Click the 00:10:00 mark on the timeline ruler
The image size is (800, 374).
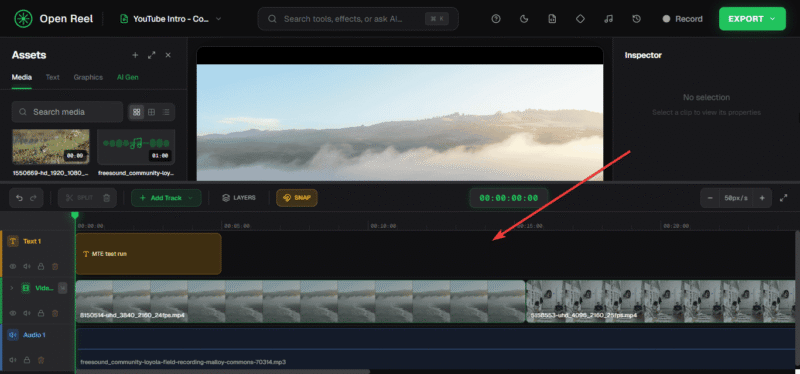(x=383, y=226)
